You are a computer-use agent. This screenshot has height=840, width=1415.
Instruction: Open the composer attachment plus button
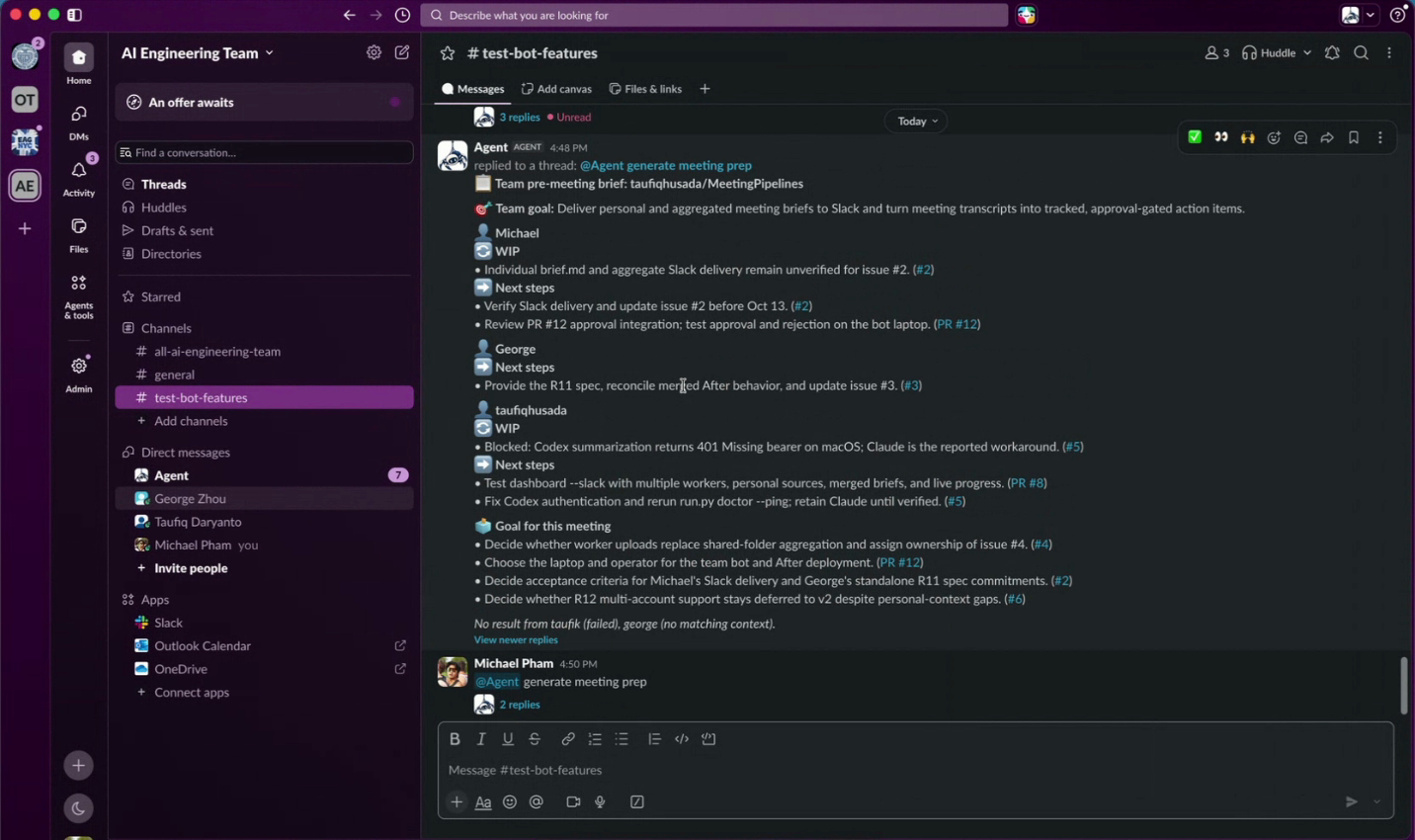tap(457, 802)
